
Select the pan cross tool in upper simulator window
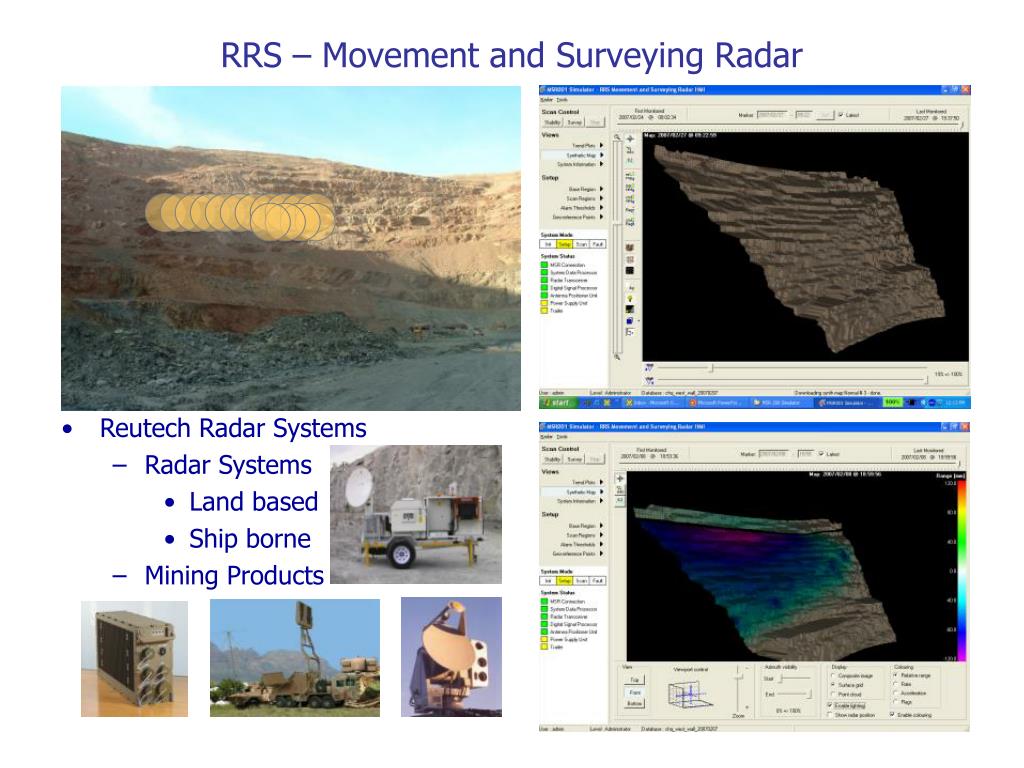click(x=630, y=139)
